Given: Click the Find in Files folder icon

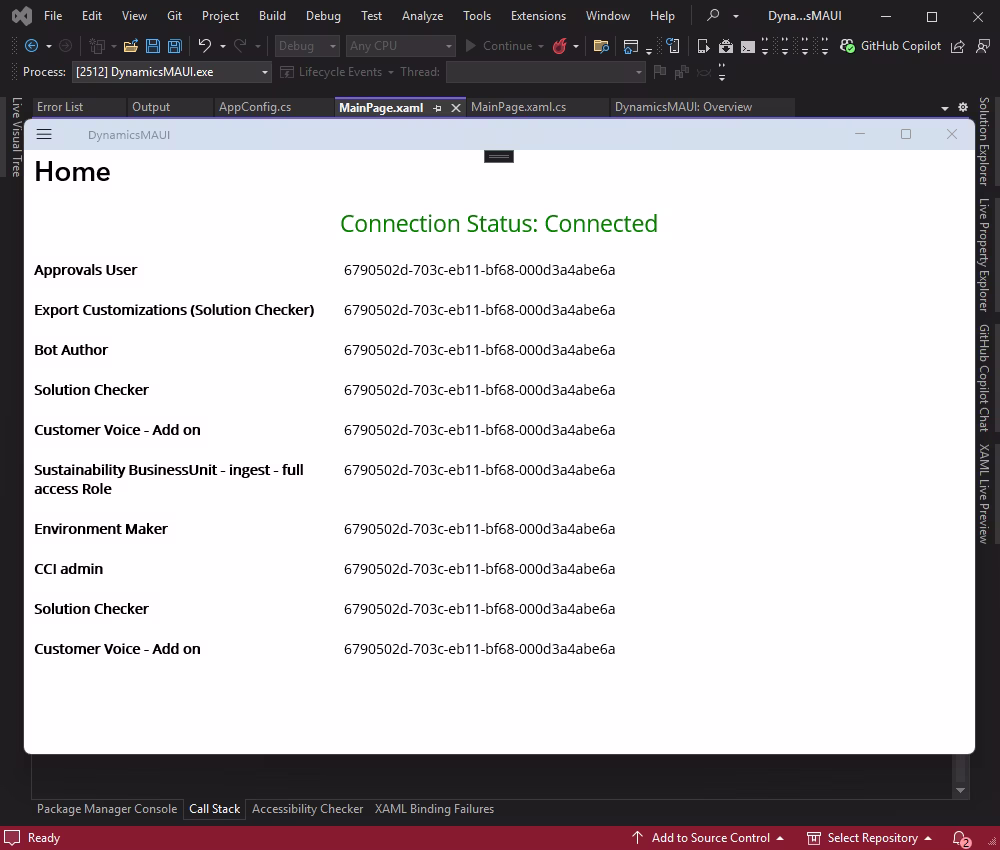Looking at the screenshot, I should coord(601,46).
